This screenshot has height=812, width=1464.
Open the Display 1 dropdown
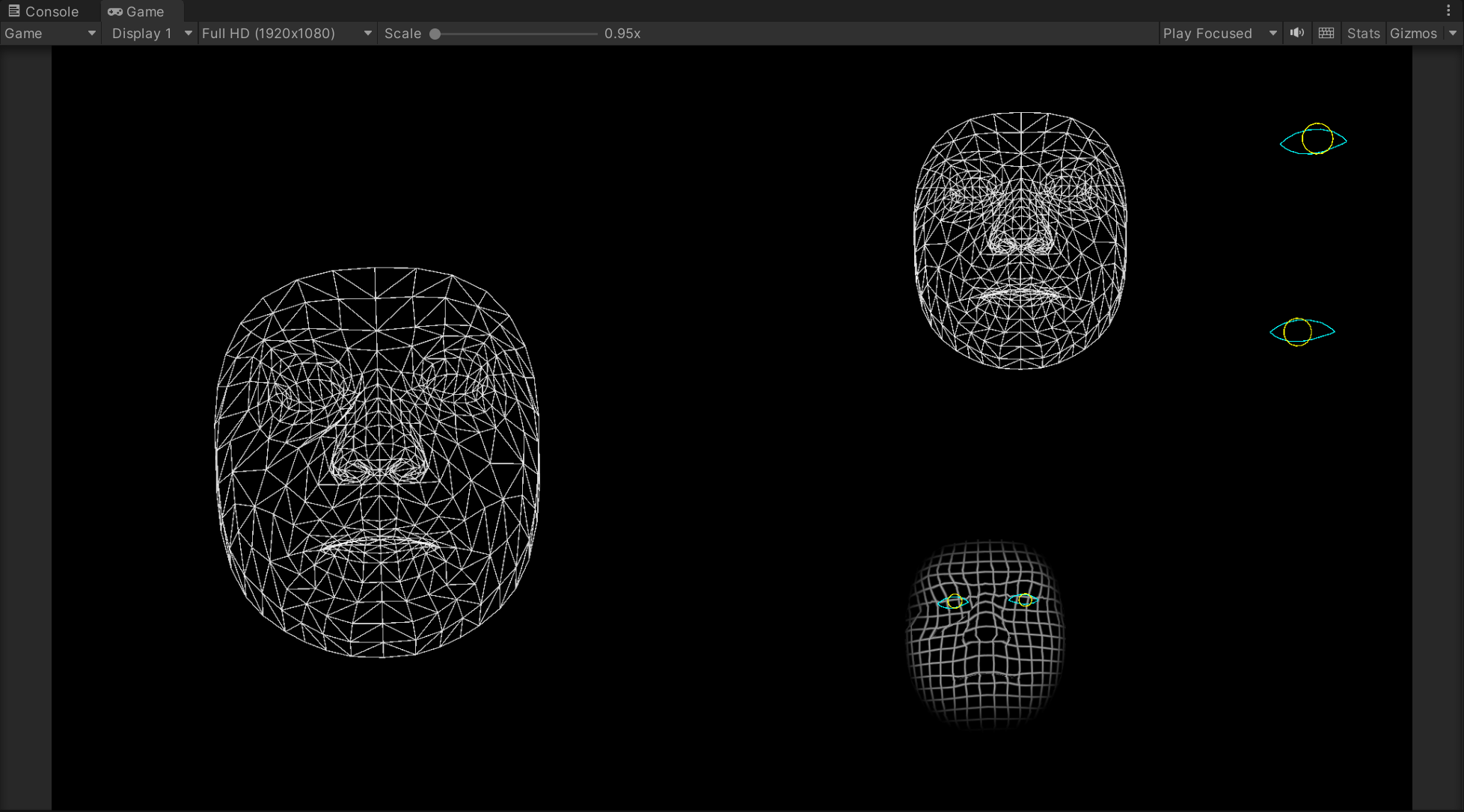(x=150, y=34)
